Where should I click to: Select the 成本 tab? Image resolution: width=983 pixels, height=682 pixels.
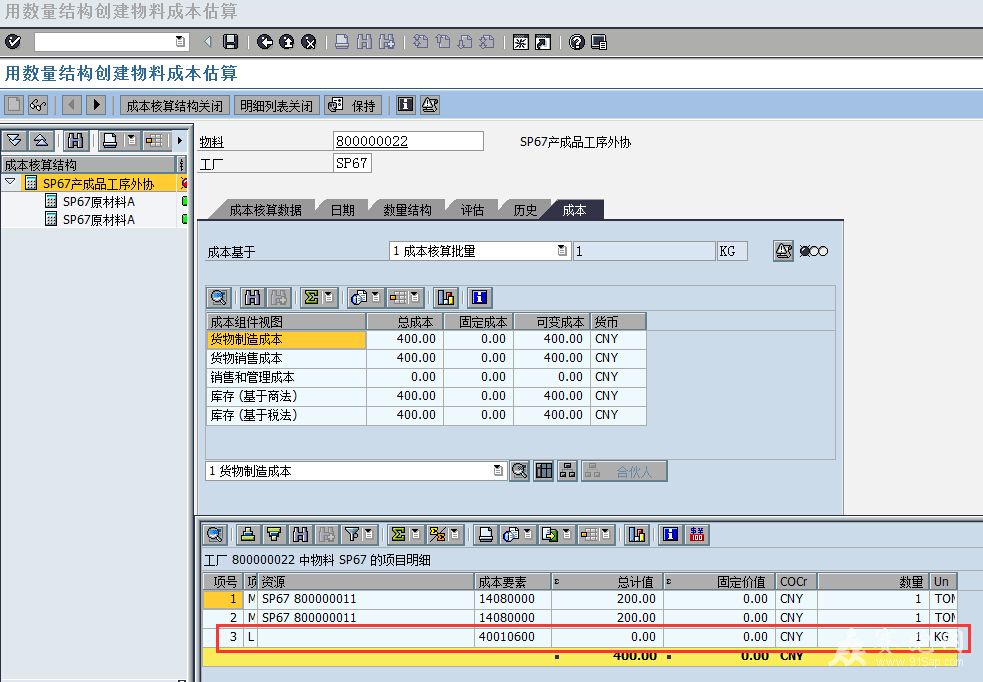(x=574, y=210)
